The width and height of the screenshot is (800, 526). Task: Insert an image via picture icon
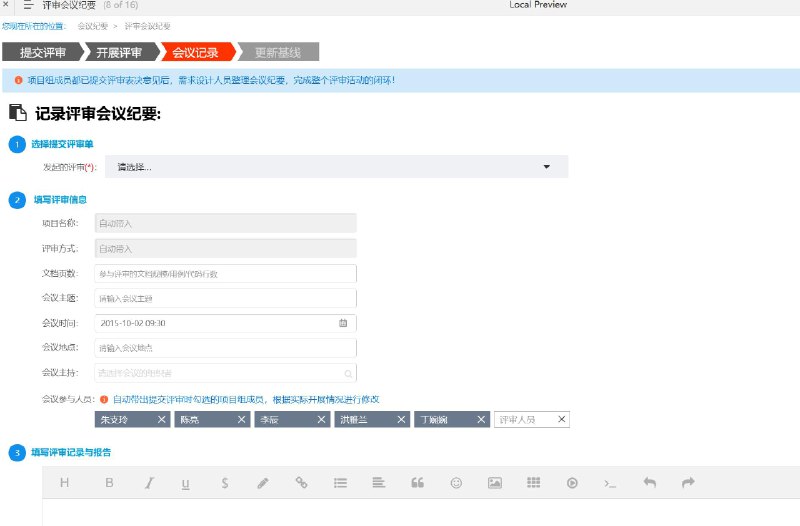[x=495, y=483]
